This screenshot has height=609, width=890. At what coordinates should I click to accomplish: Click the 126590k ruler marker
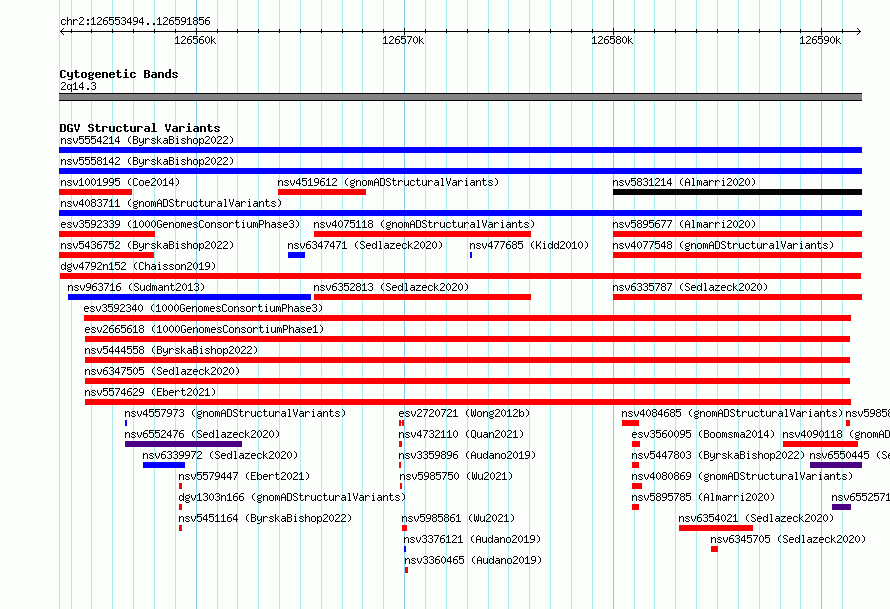[820, 40]
